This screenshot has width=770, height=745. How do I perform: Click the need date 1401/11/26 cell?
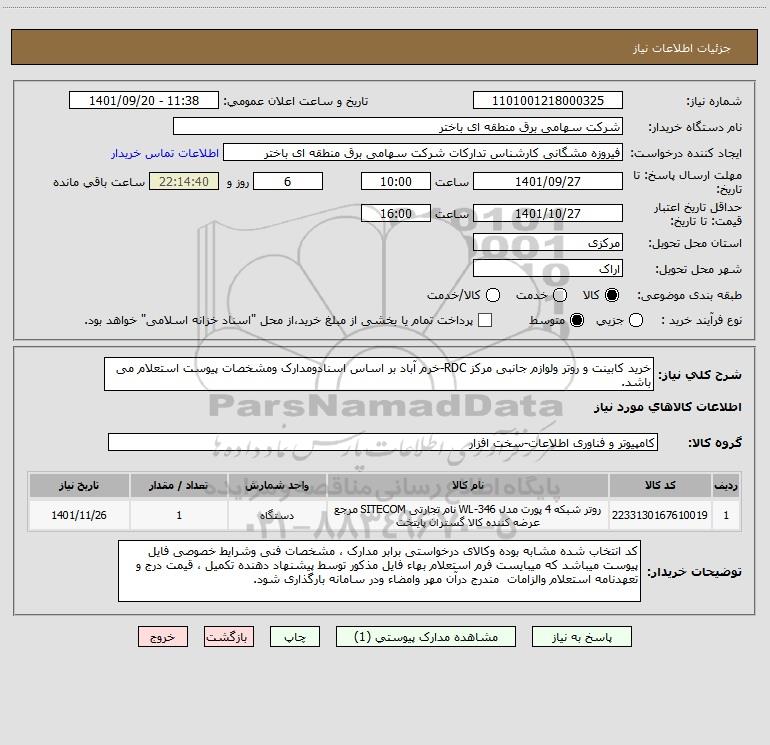click(x=79, y=515)
